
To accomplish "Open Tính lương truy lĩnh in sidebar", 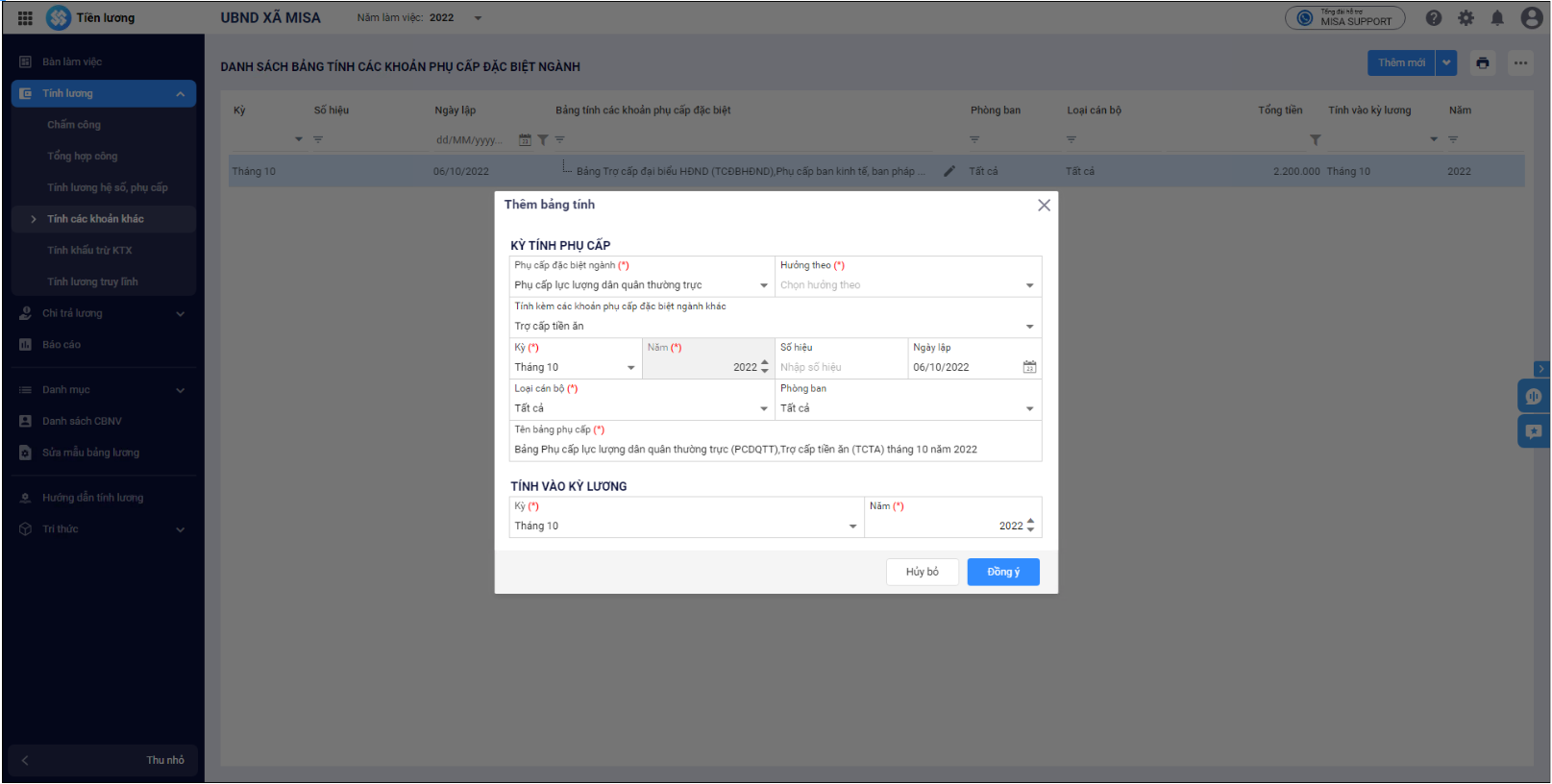I will point(92,282).
